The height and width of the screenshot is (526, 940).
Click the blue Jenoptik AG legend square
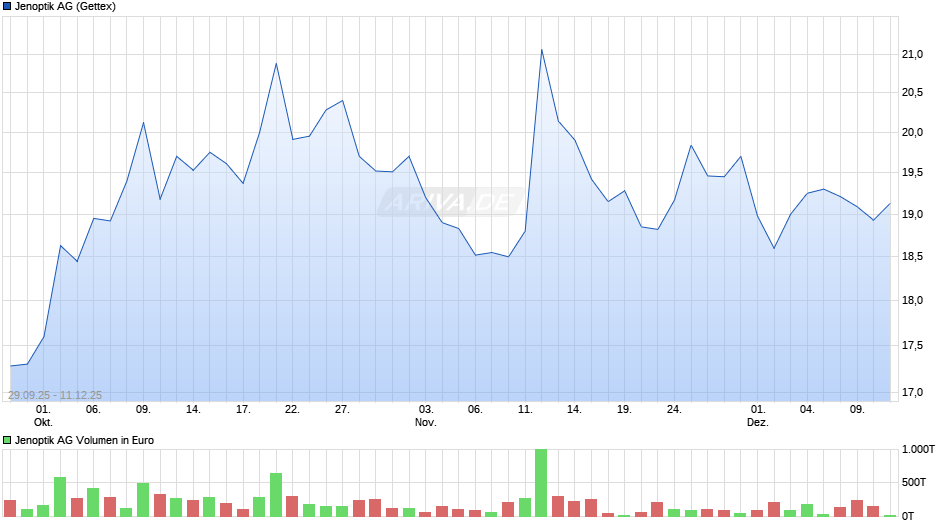tap(7, 7)
